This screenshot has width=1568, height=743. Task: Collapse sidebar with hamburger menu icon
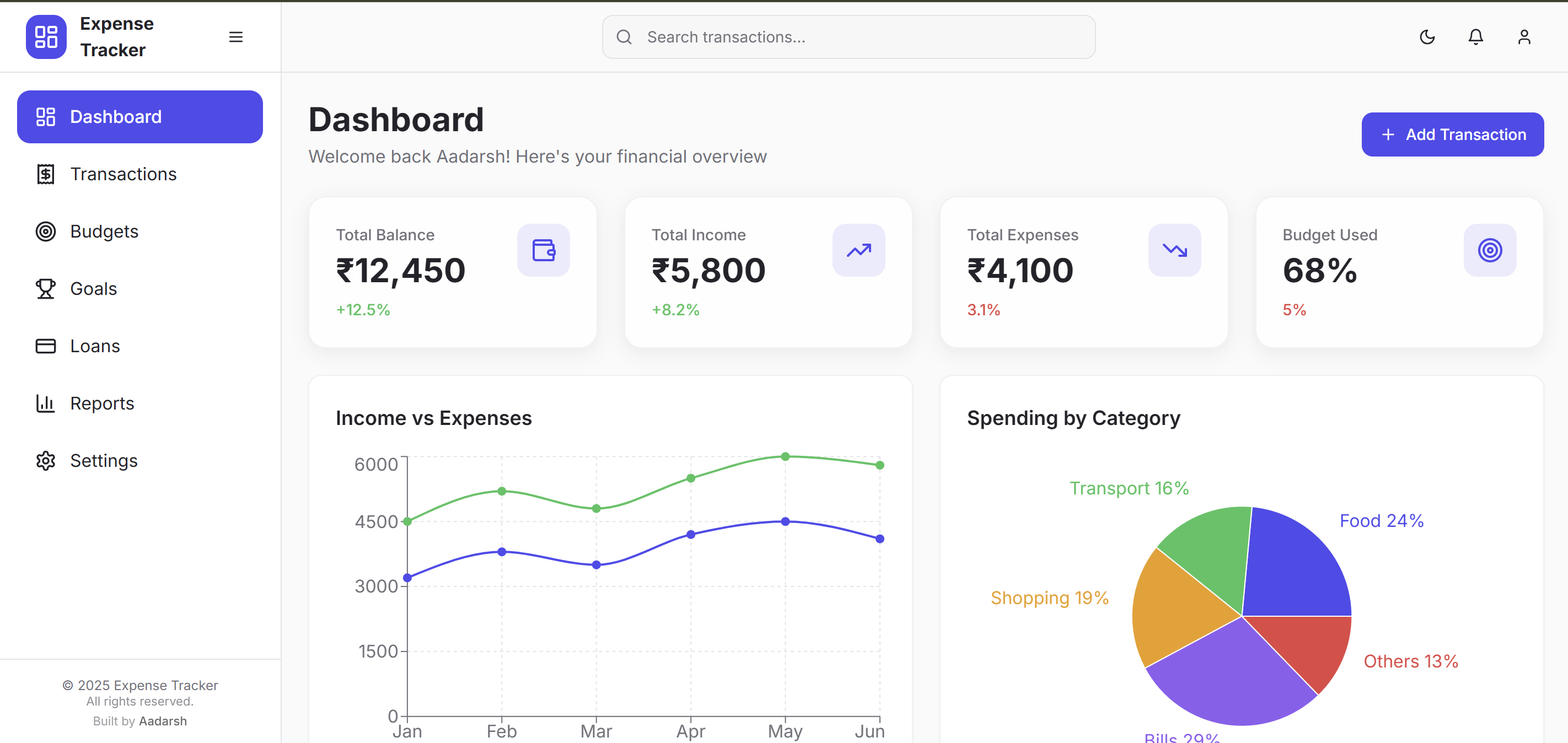point(235,37)
